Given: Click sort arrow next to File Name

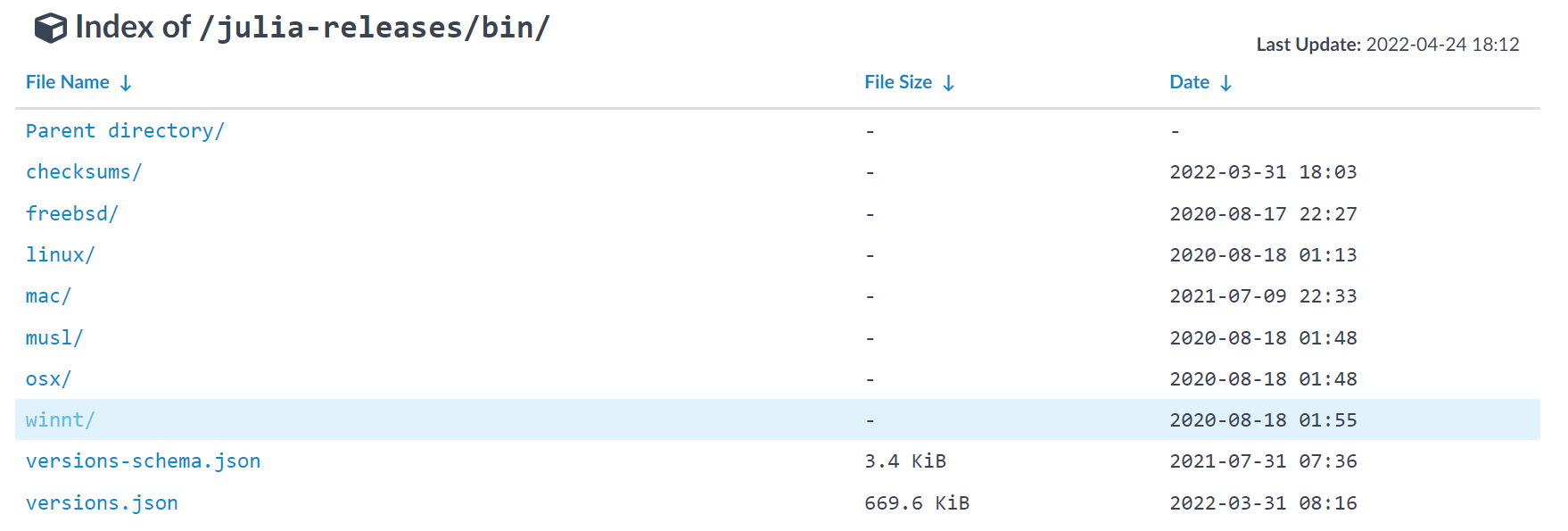Looking at the screenshot, I should point(126,83).
